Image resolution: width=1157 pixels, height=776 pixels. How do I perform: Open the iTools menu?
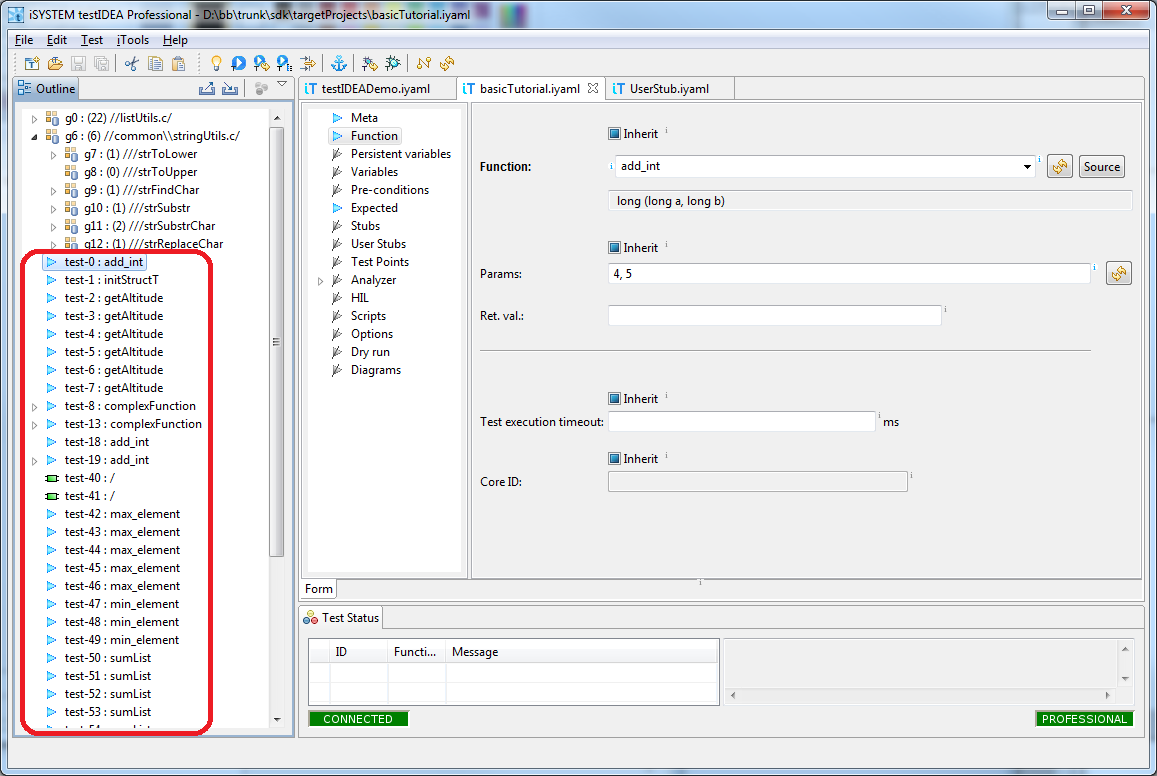point(133,40)
